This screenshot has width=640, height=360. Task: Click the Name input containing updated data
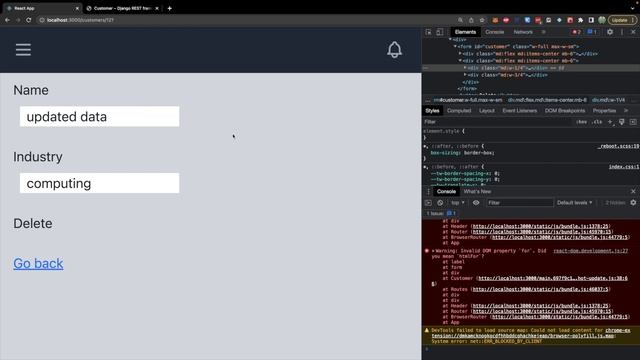(x=99, y=117)
